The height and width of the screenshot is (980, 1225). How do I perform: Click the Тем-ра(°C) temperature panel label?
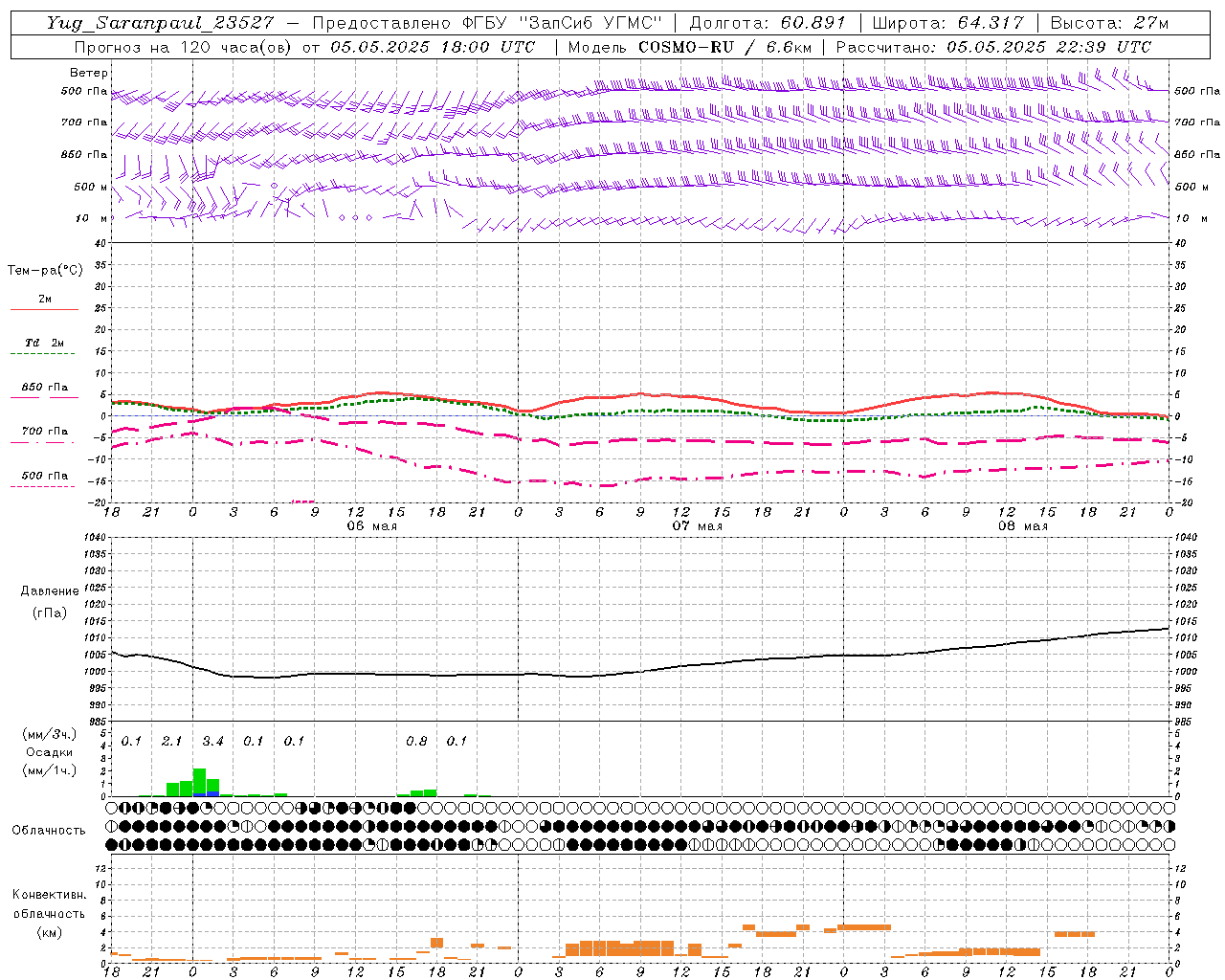coord(45,271)
